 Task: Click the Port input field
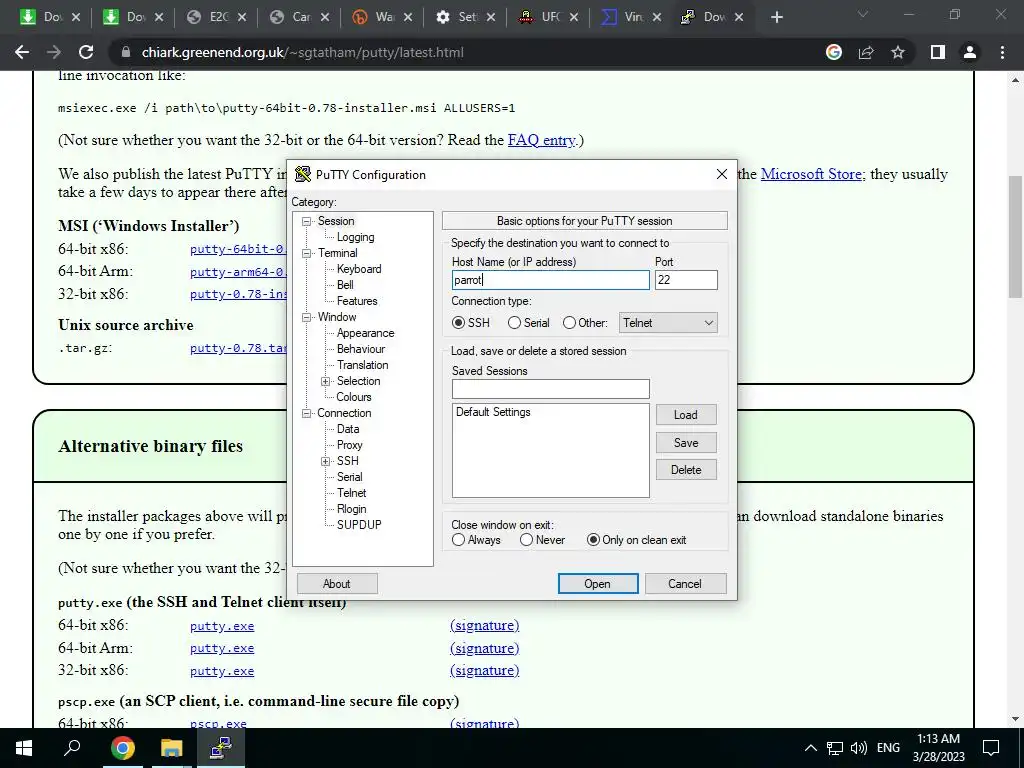click(x=686, y=280)
